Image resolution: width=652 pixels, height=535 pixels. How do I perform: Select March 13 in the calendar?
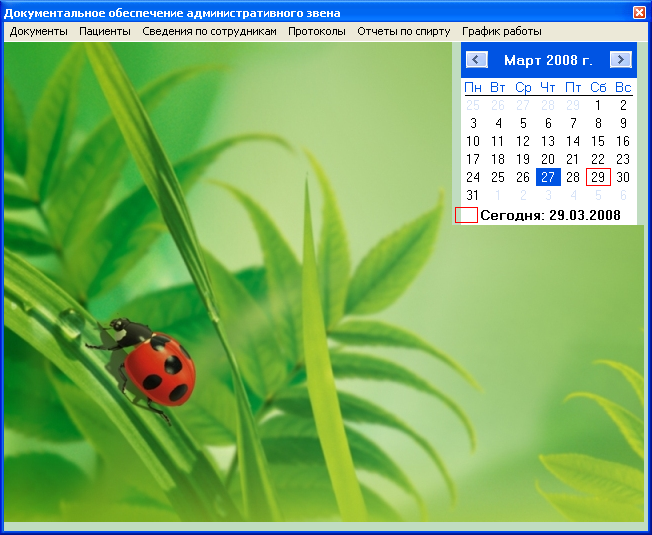pos(548,141)
